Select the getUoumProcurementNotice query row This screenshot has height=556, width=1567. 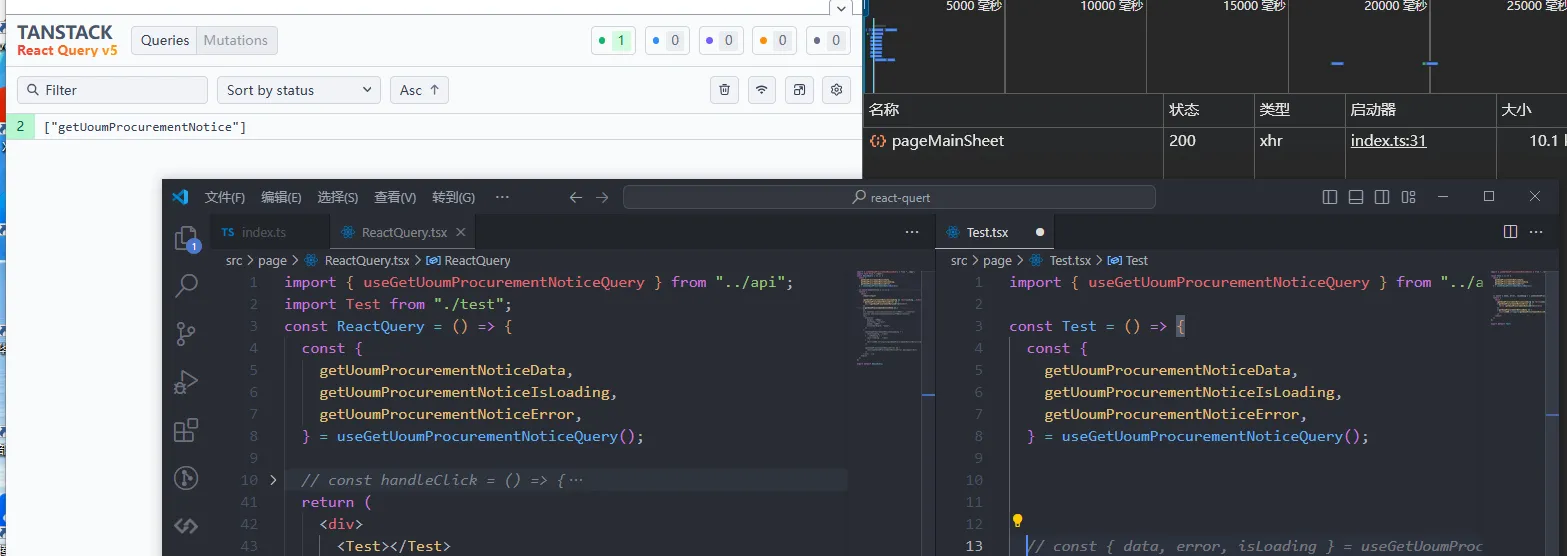coord(432,127)
